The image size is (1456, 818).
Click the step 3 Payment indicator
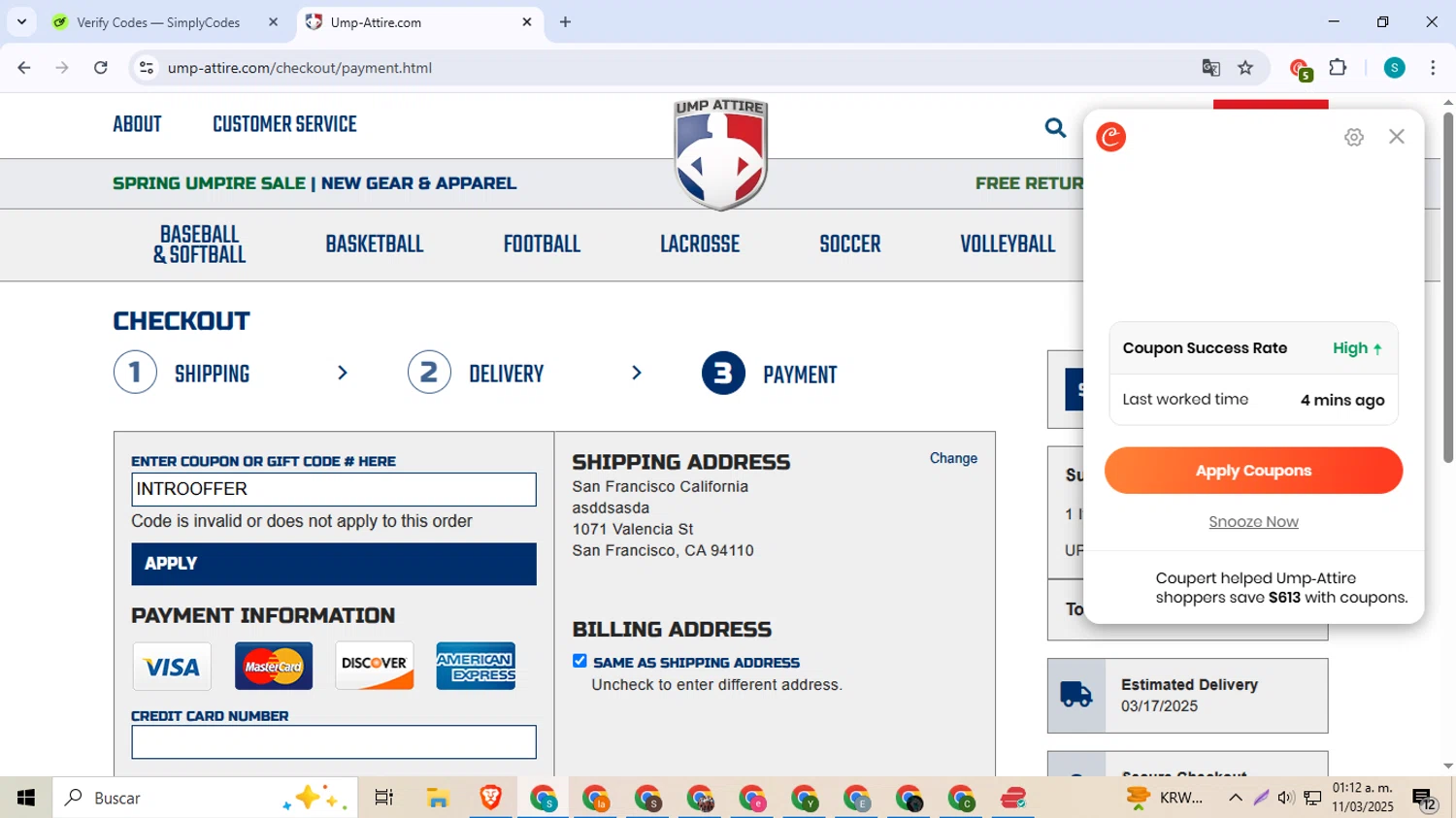(770, 374)
